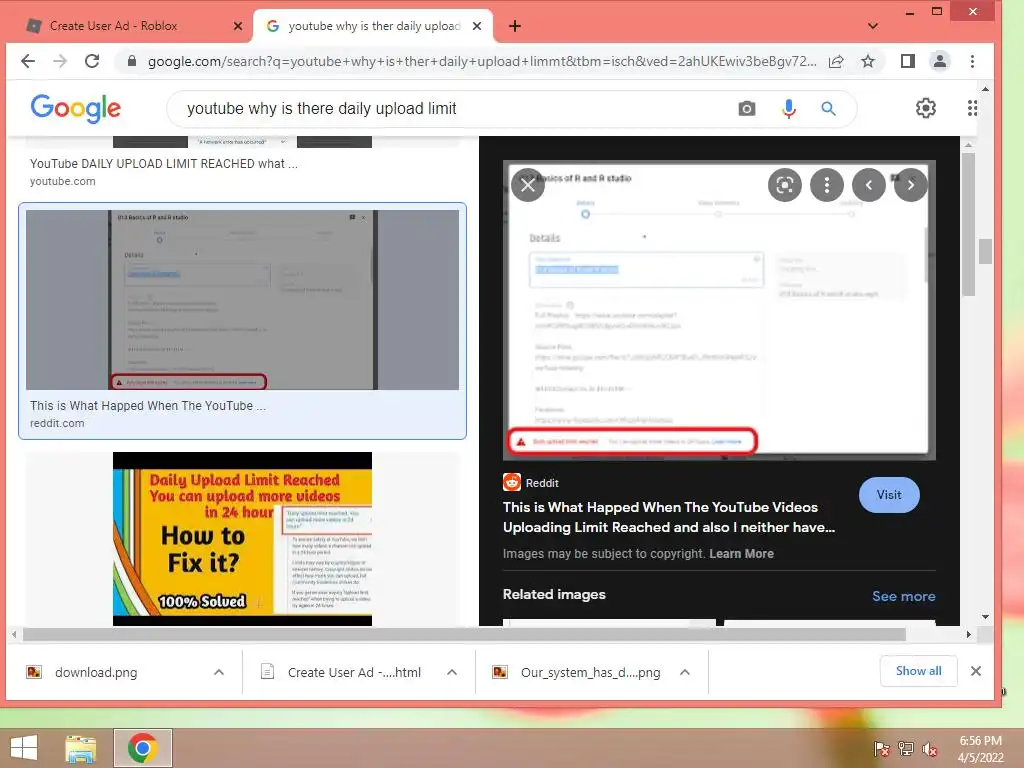
Task: Expand the tab search chevron
Action: tap(872, 26)
